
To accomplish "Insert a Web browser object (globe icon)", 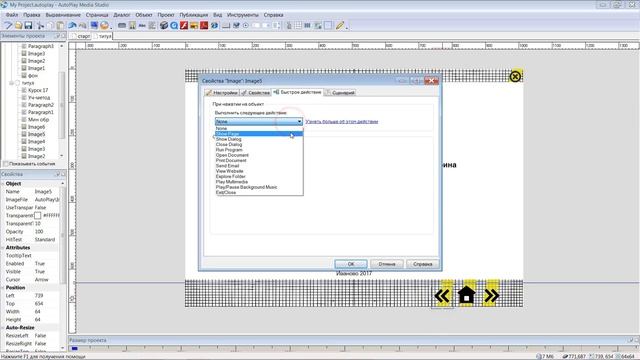I will [x=214, y=26].
